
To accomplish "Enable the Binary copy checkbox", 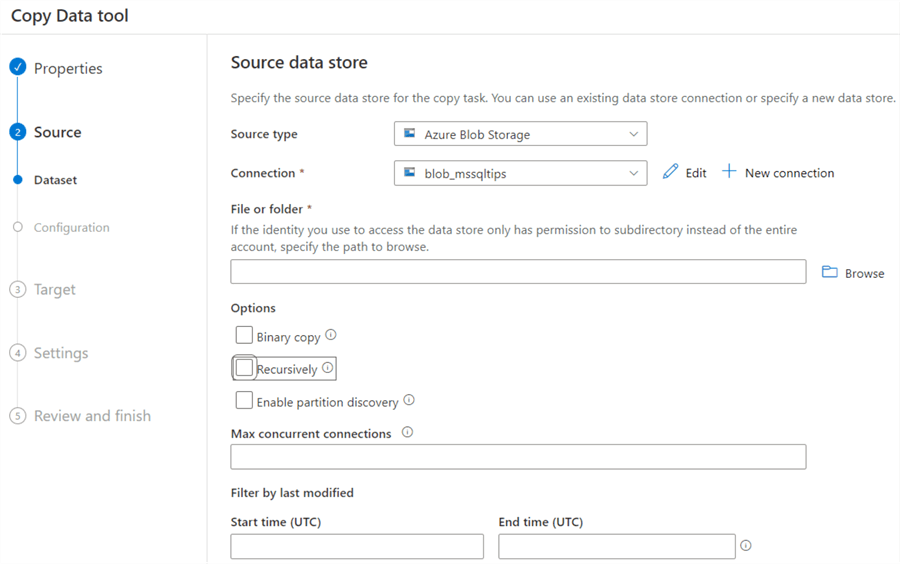I will point(244,335).
